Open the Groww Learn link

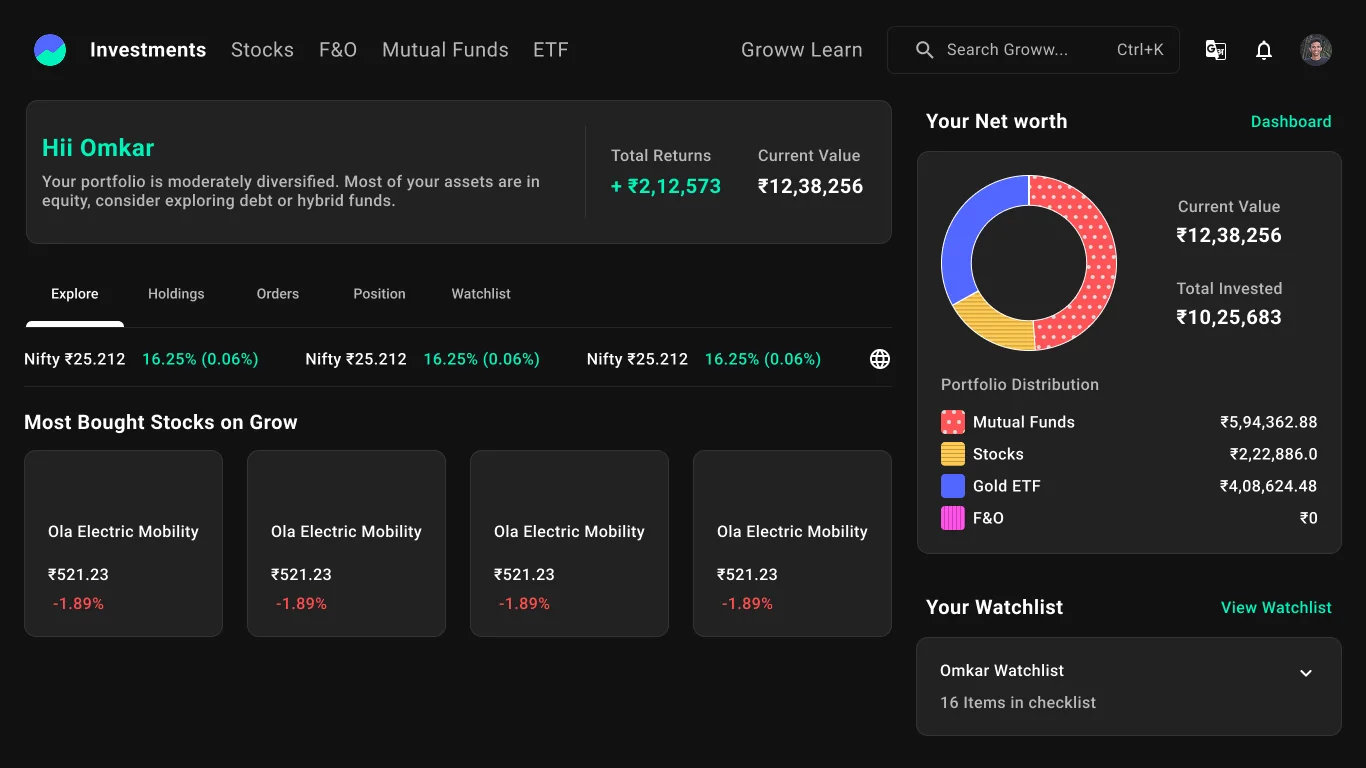(x=802, y=50)
